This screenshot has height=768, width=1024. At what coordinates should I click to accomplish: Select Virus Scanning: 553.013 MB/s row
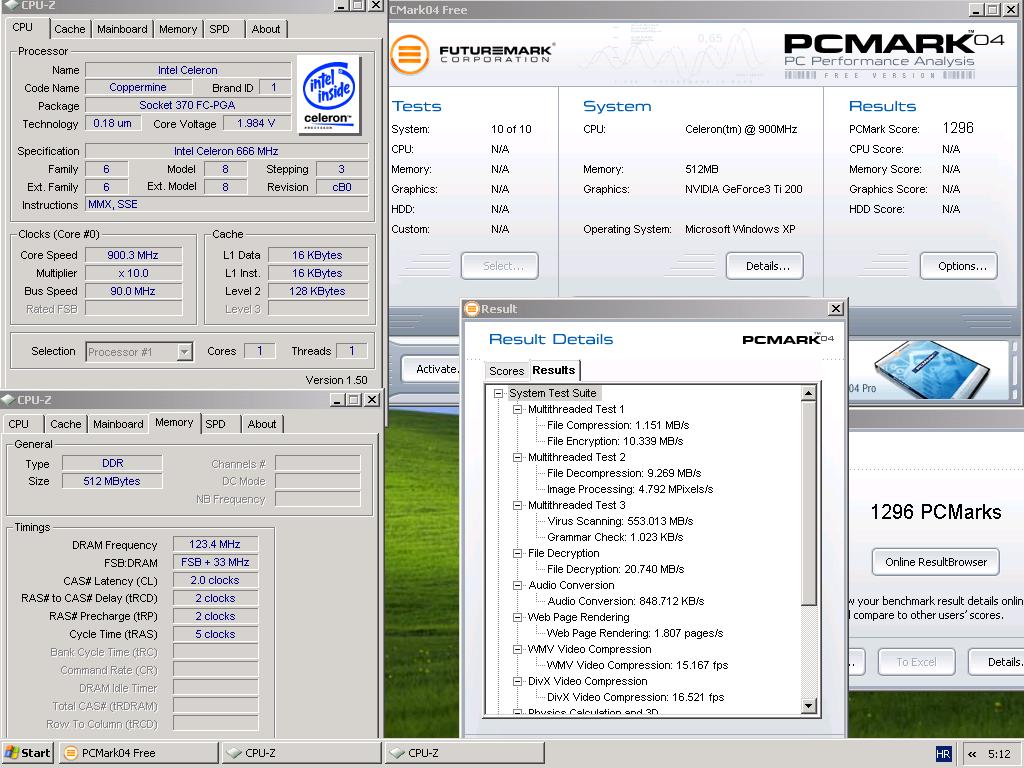[620, 521]
